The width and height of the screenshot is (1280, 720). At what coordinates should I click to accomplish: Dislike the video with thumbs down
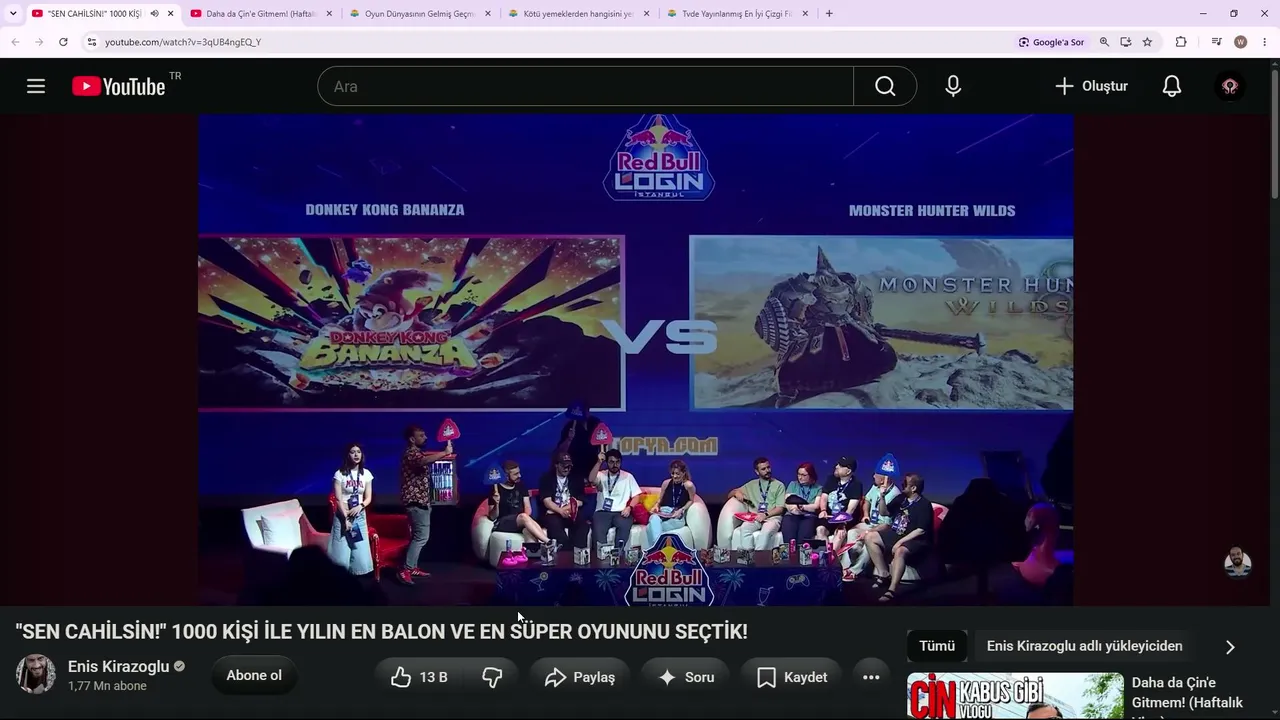coord(492,677)
